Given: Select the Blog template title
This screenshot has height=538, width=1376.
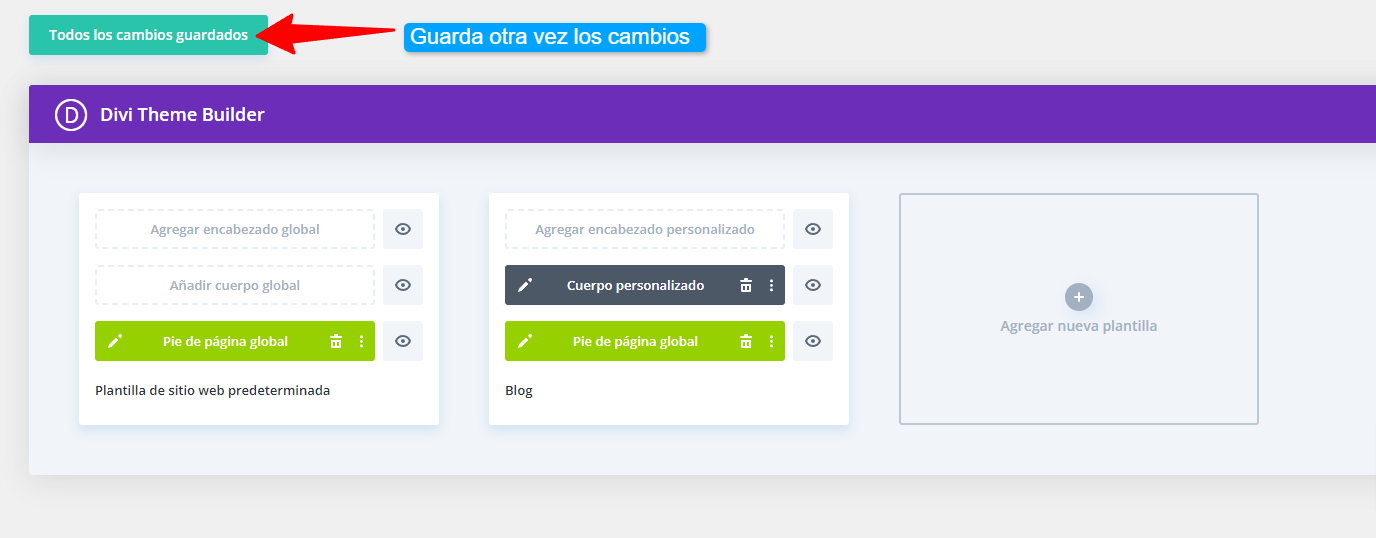Looking at the screenshot, I should pyautogui.click(x=519, y=390).
